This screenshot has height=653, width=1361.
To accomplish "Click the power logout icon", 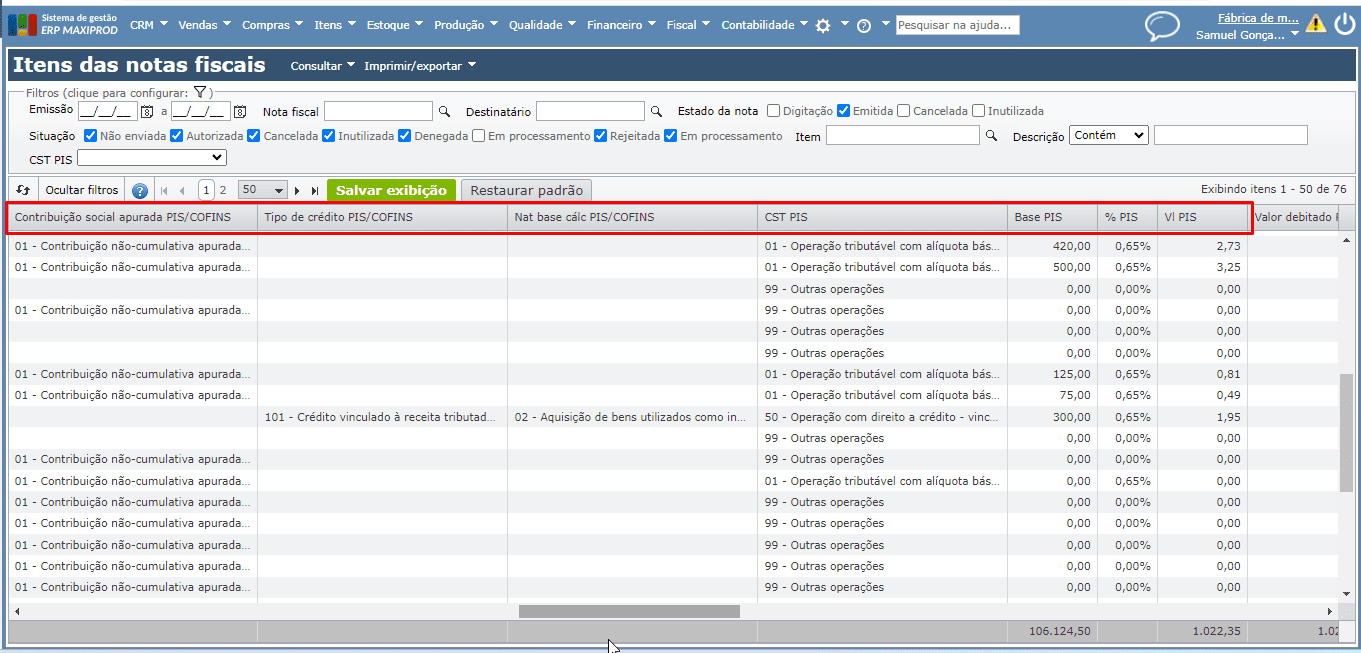I will (1344, 23).
